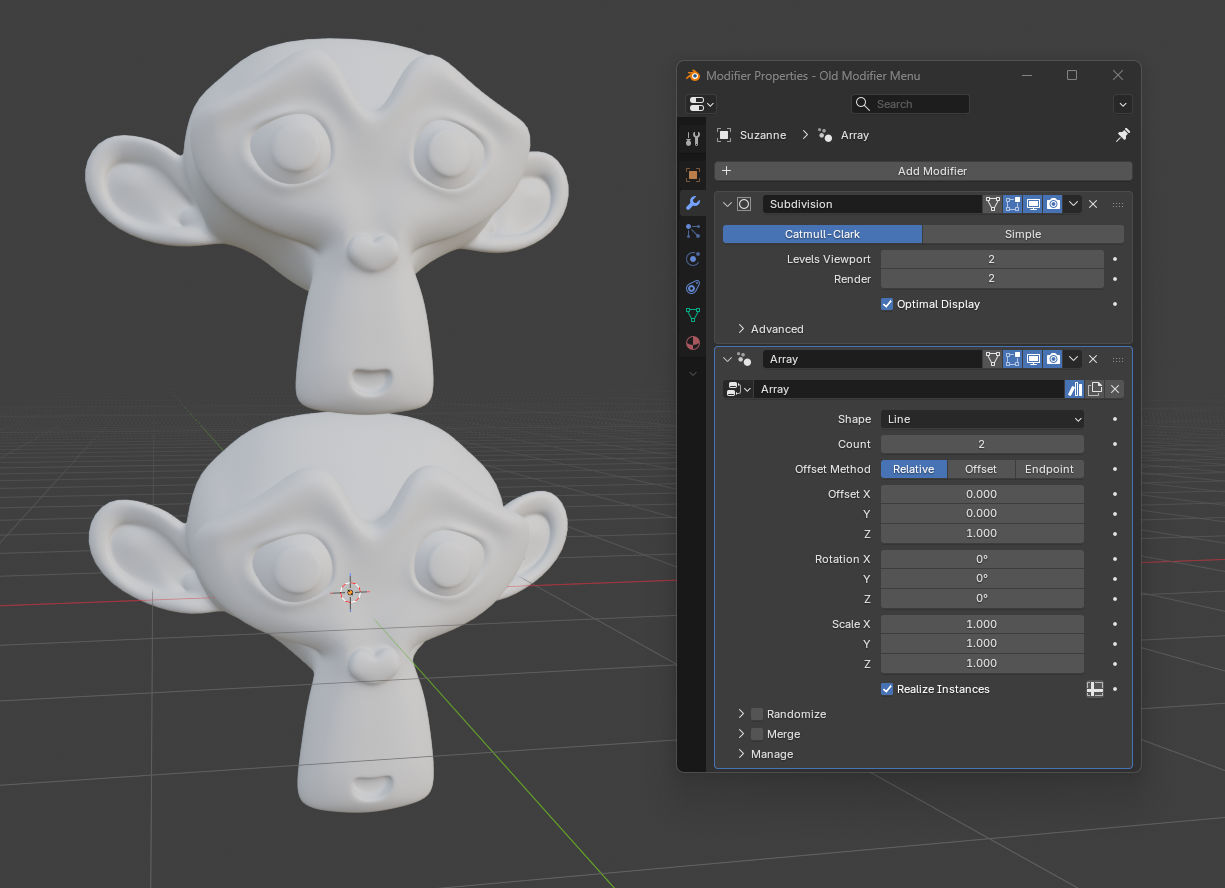Viewport: 1225px width, 888px height.
Task: Set Offset Method to Relative
Action: coord(914,469)
